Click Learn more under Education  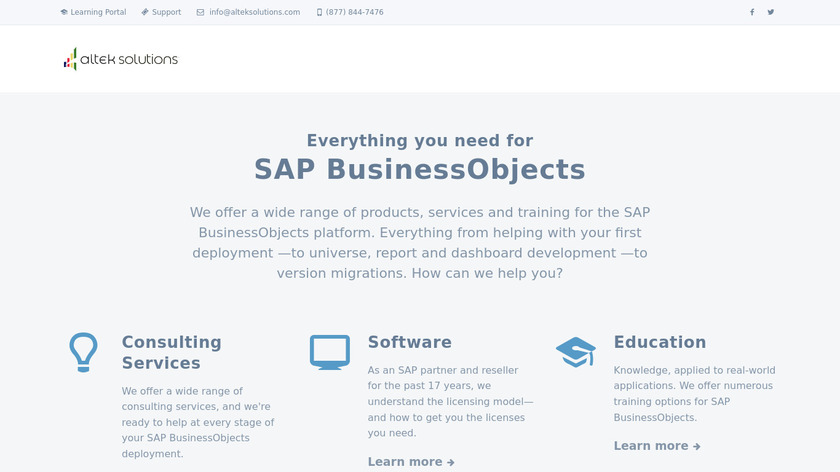[657, 446]
